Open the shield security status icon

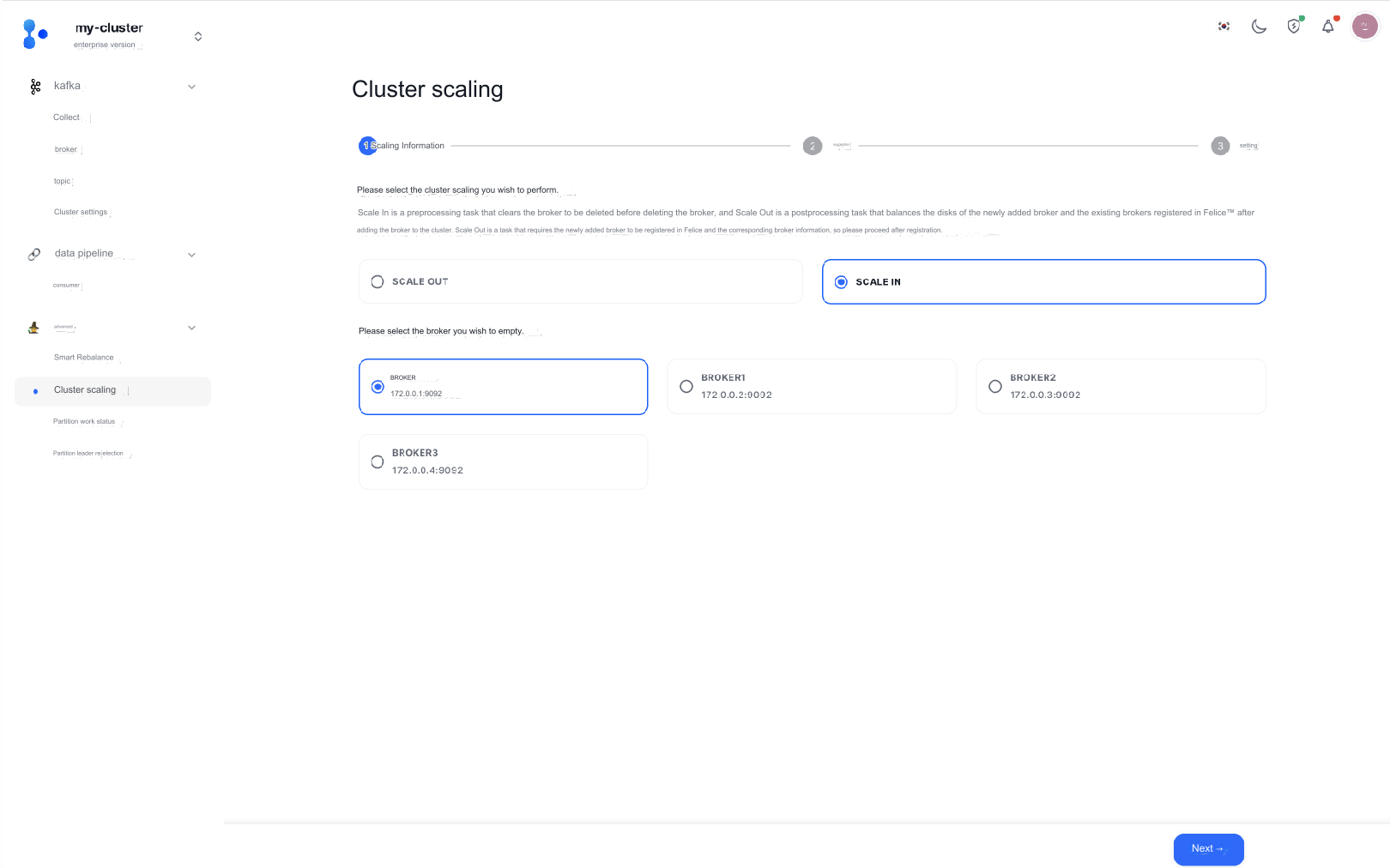coord(1294,27)
